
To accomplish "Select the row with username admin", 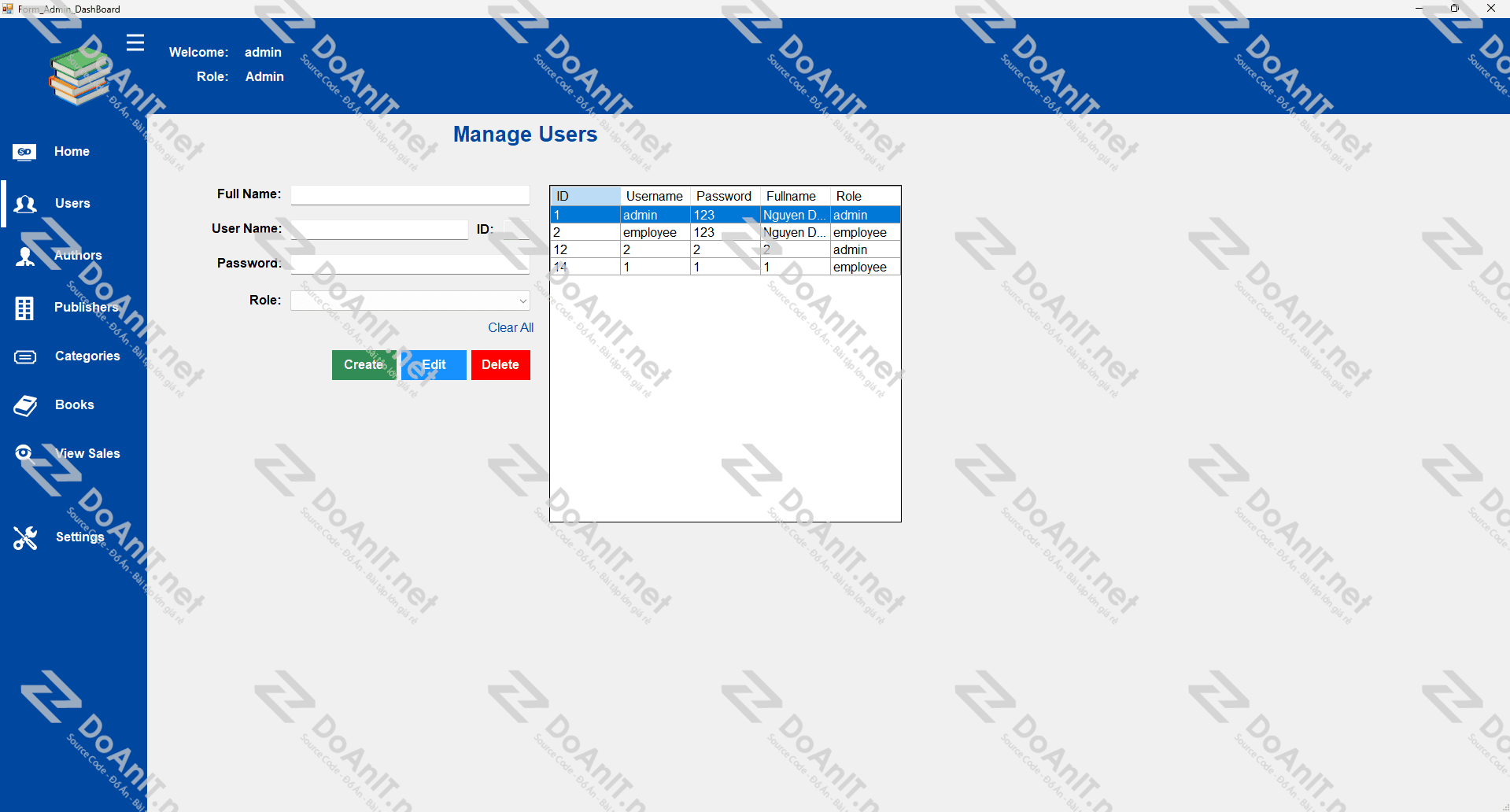I will tap(725, 215).
